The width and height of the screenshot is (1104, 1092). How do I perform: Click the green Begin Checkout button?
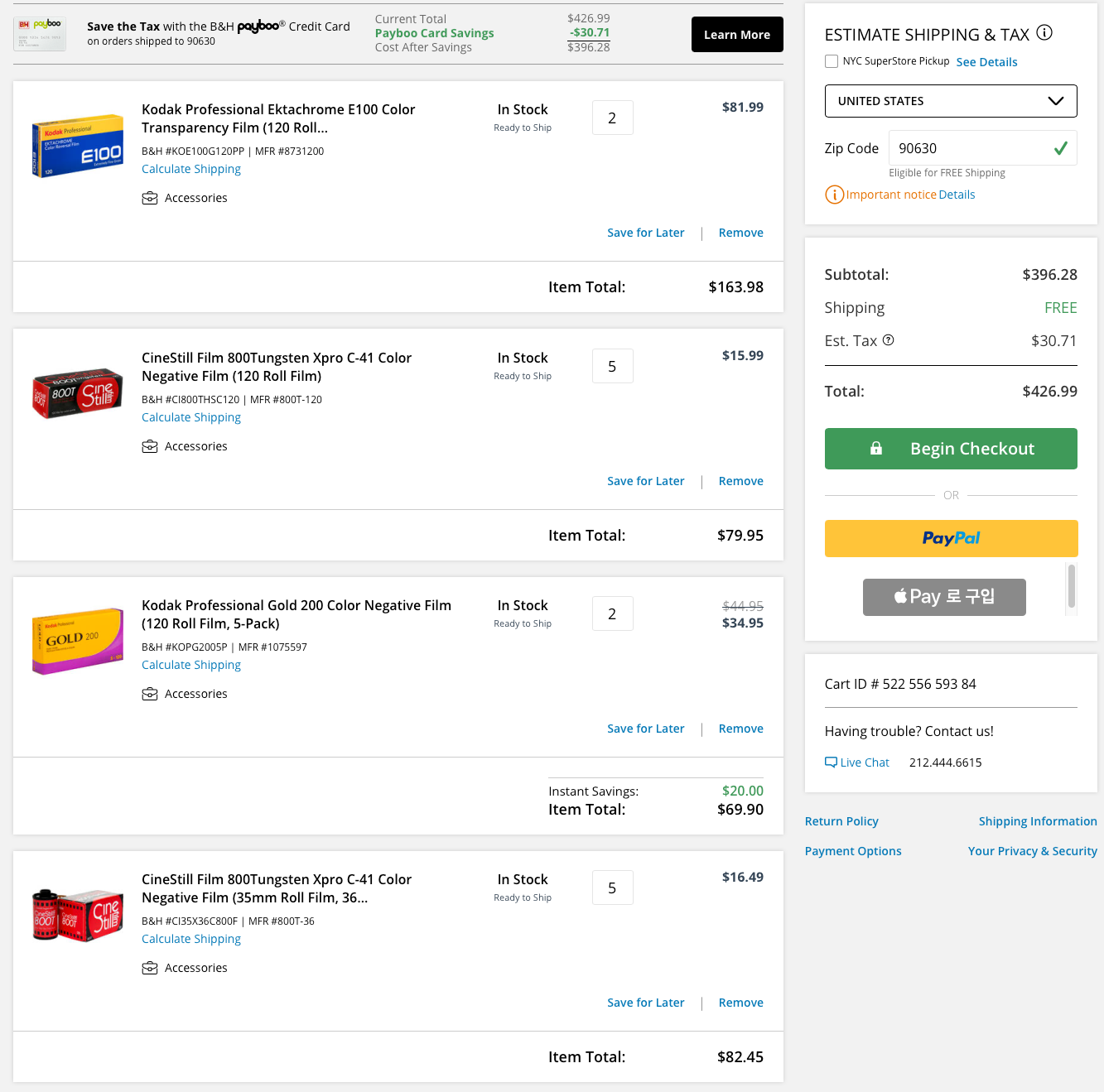951,449
